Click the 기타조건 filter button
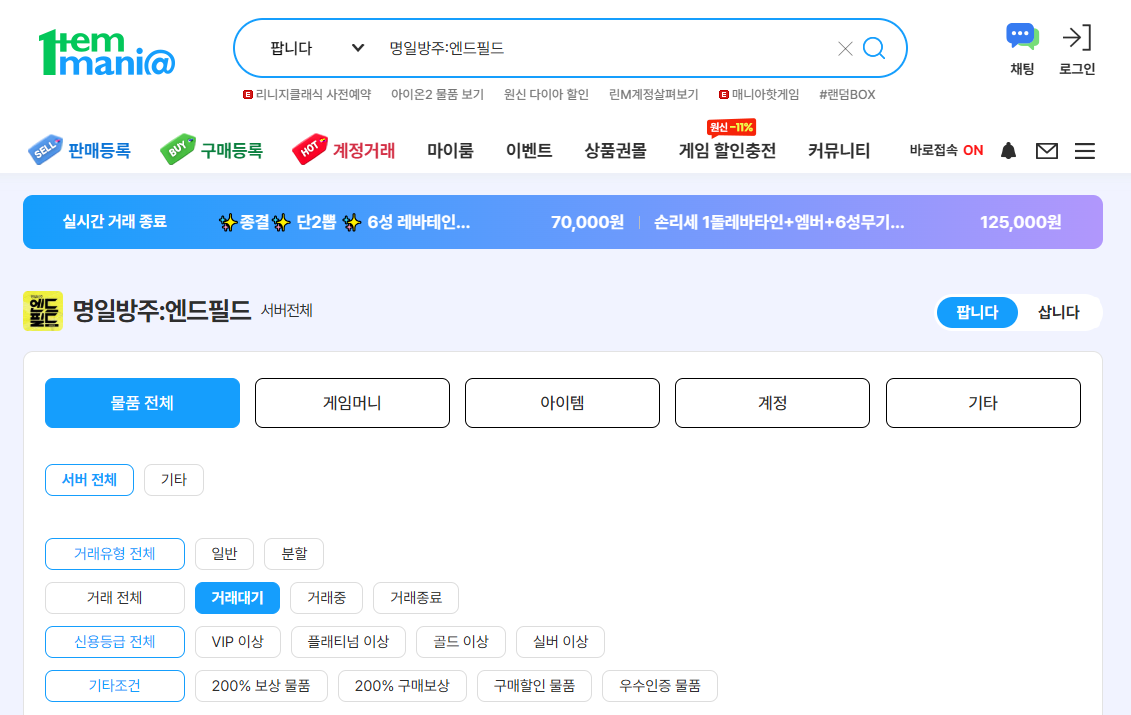 pos(115,685)
